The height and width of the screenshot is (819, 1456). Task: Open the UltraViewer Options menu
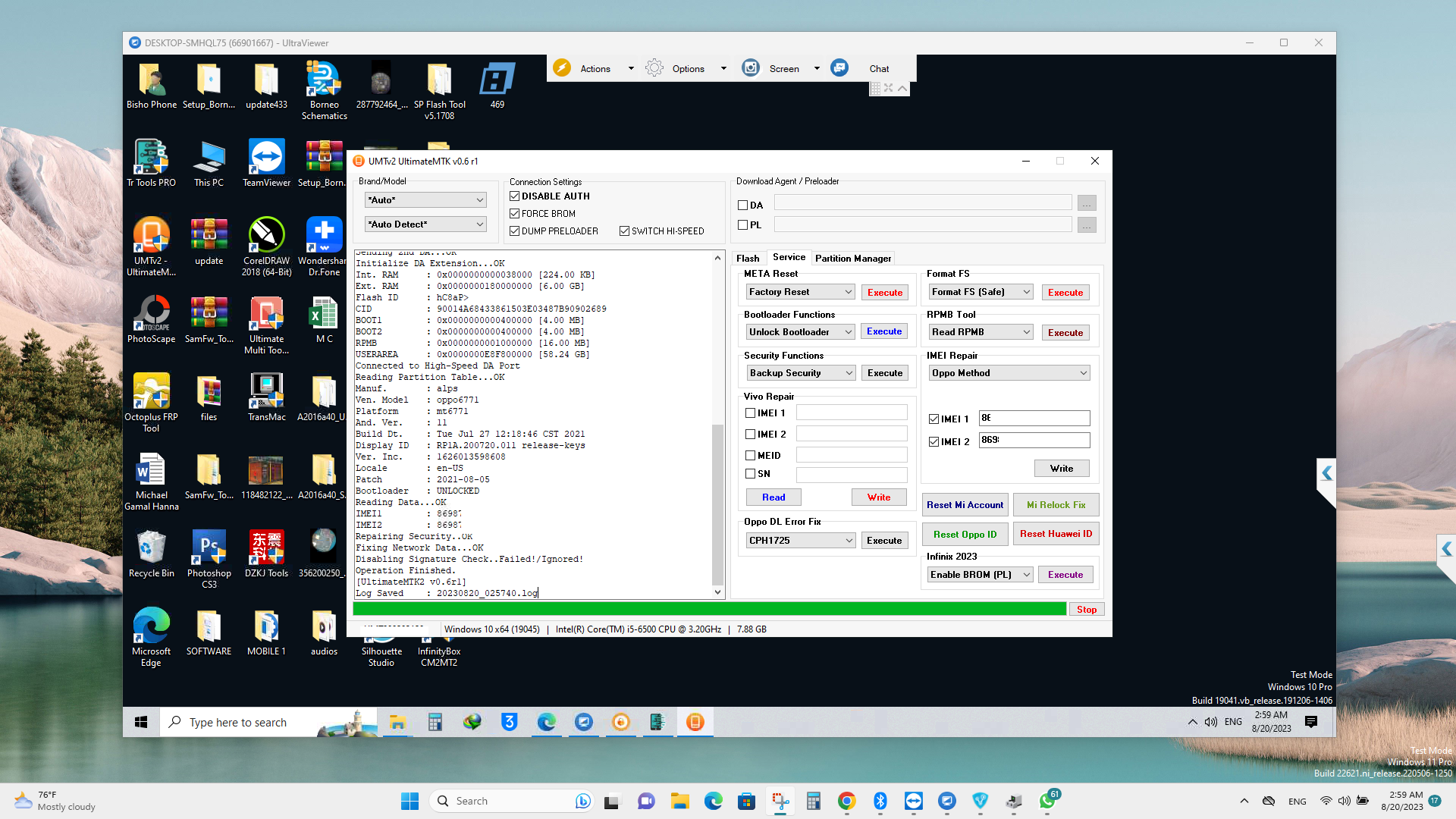click(x=687, y=68)
